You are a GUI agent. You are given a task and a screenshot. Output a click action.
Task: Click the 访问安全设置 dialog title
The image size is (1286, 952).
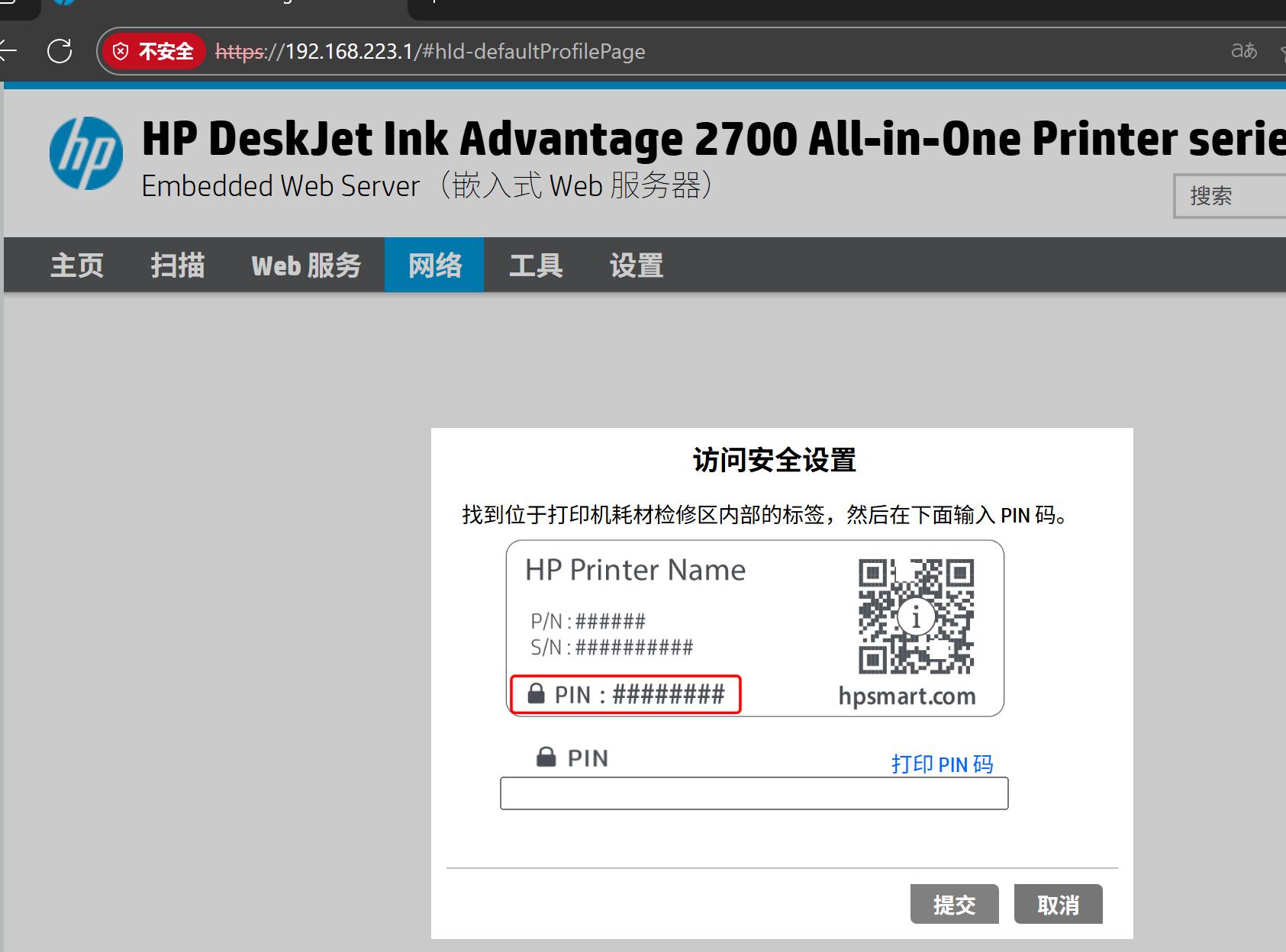pos(775,460)
